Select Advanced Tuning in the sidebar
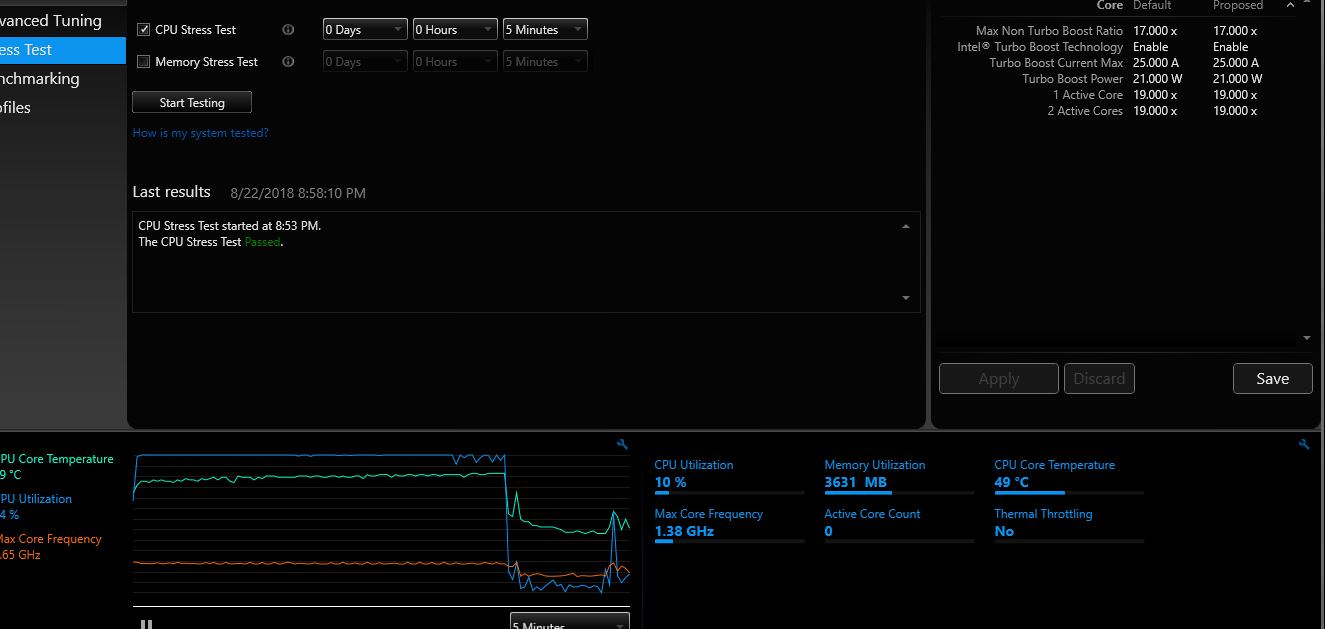Viewport: 1325px width, 629px height. pyautogui.click(x=51, y=20)
